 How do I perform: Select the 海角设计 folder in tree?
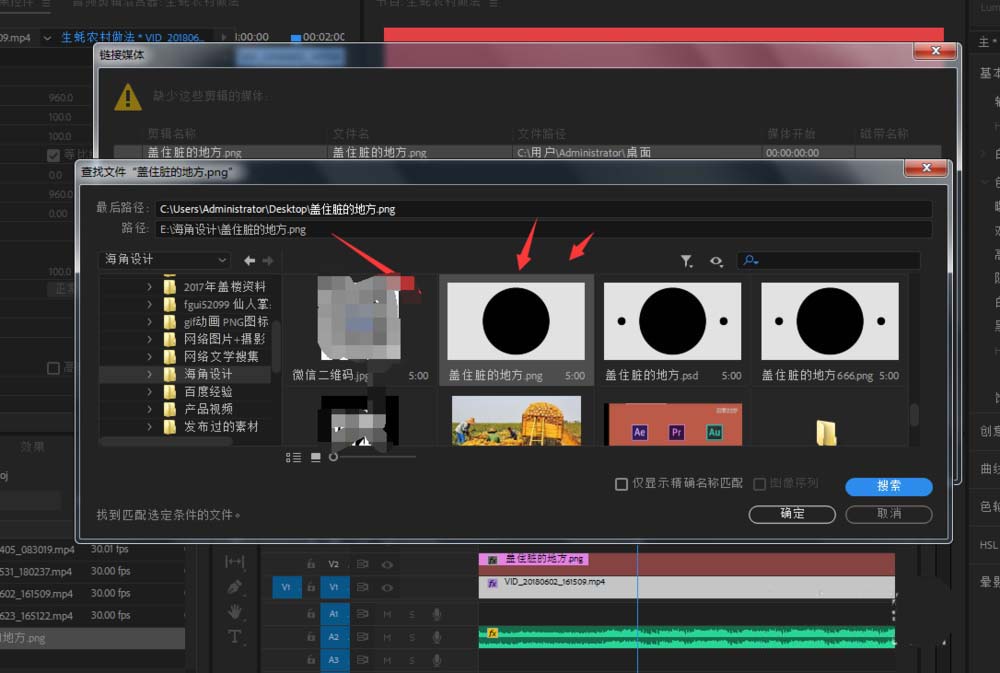pyautogui.click(x=186, y=374)
